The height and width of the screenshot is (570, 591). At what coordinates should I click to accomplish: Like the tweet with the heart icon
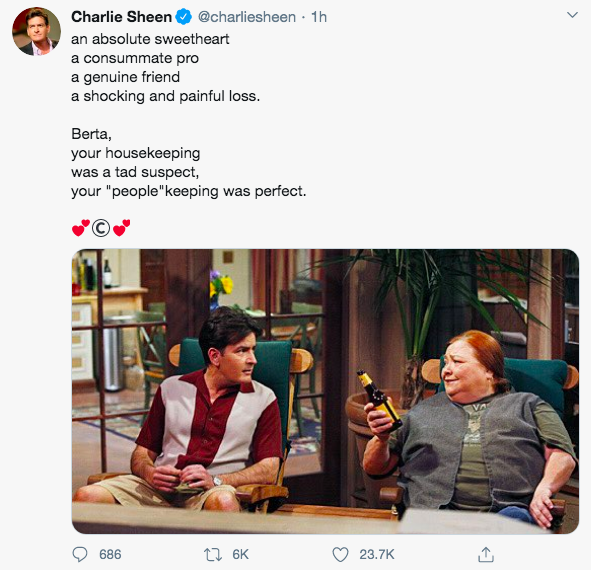click(340, 555)
